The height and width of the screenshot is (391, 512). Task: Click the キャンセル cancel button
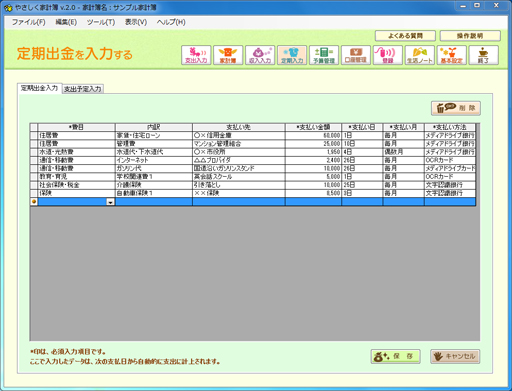point(455,356)
